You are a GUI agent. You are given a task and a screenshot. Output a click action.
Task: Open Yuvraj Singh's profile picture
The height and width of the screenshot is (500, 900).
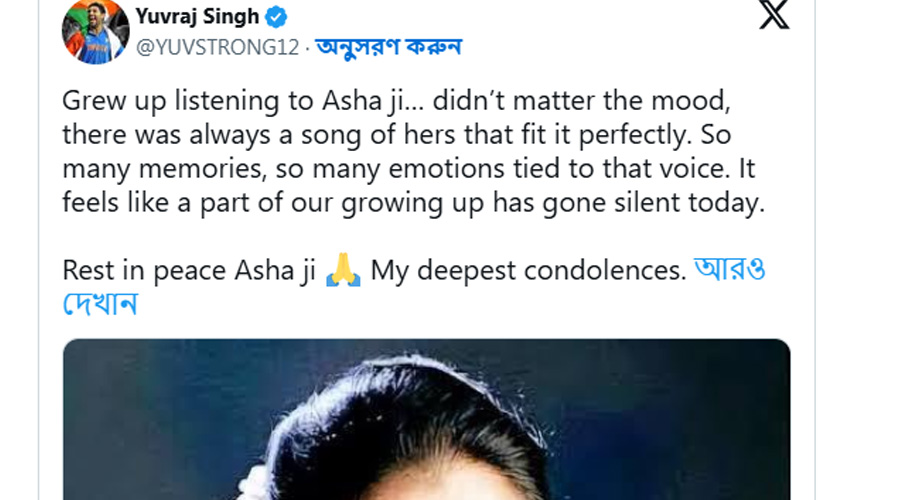coord(95,31)
